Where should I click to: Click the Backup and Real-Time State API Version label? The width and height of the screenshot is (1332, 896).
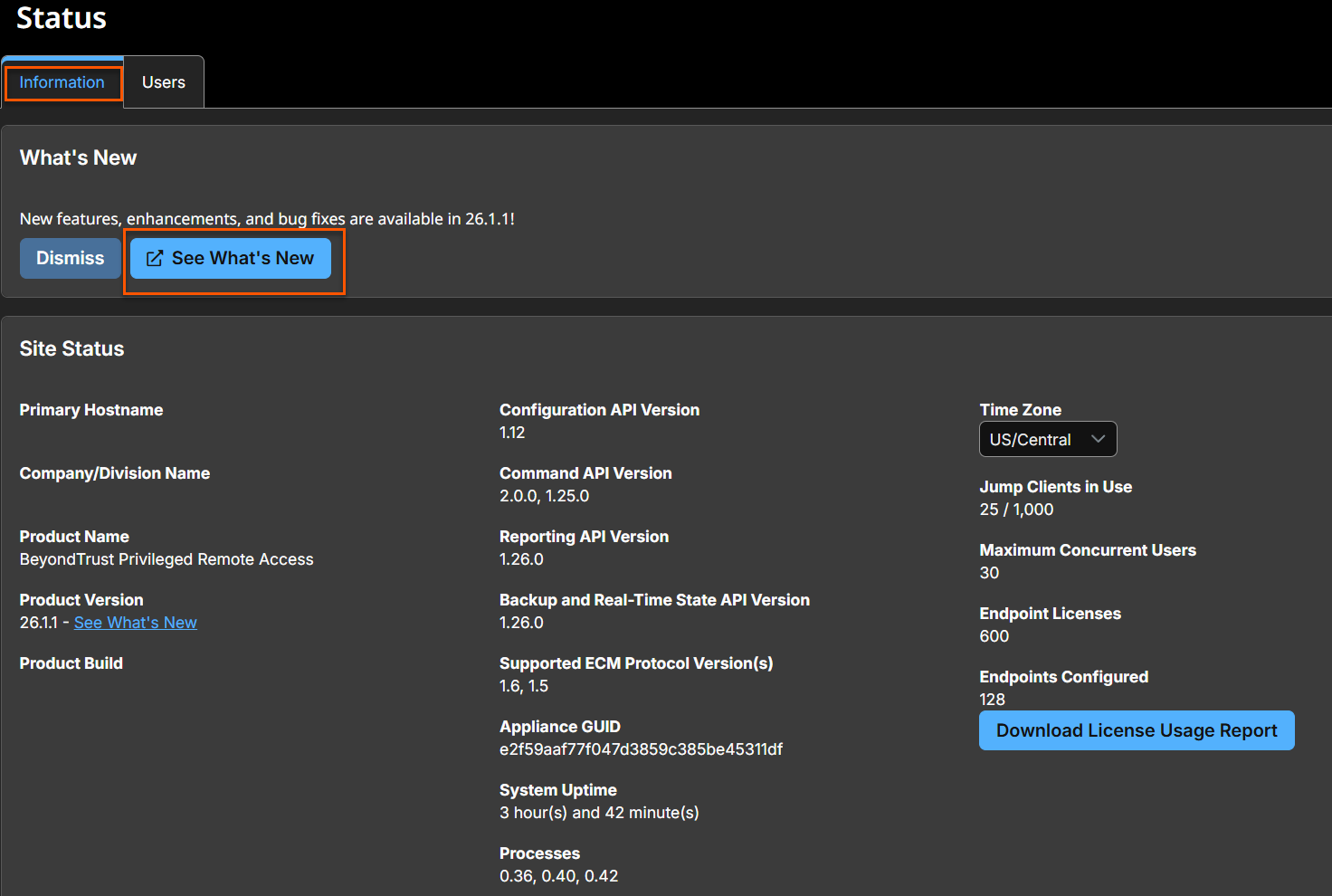tap(654, 600)
